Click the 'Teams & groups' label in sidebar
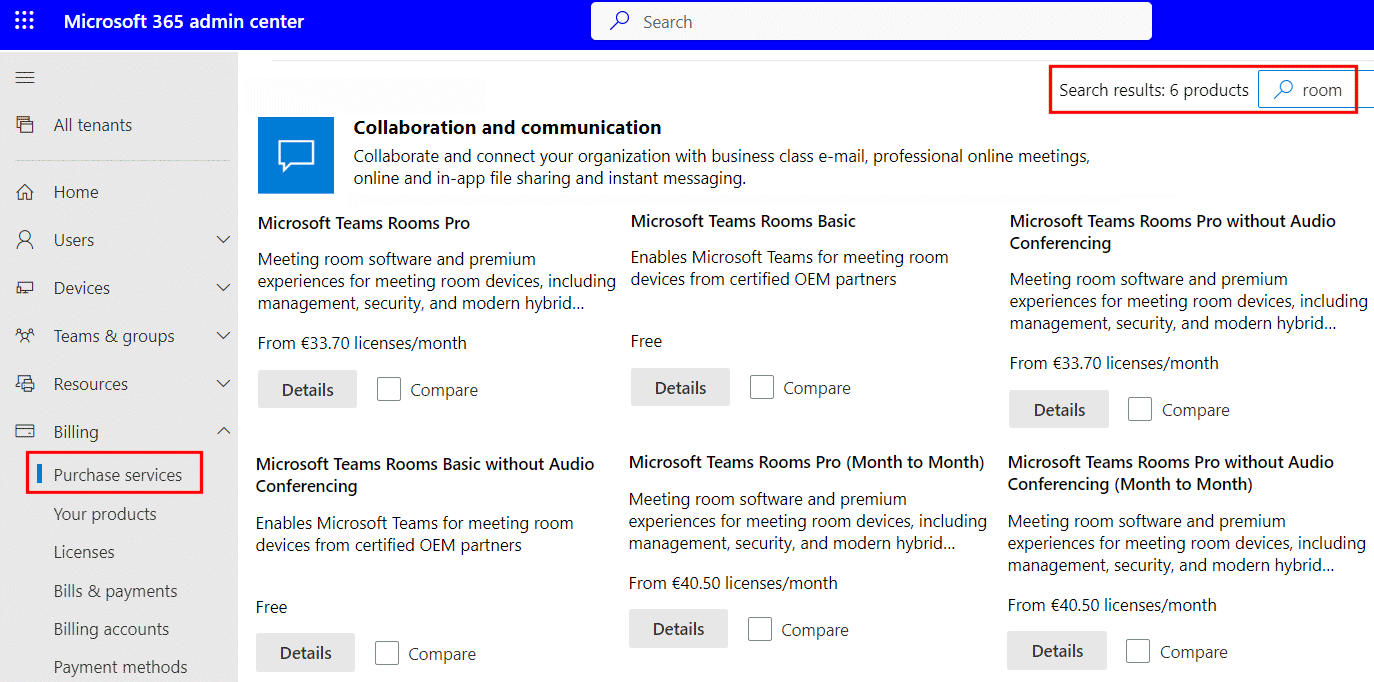The image size is (1374, 682). [x=114, y=336]
